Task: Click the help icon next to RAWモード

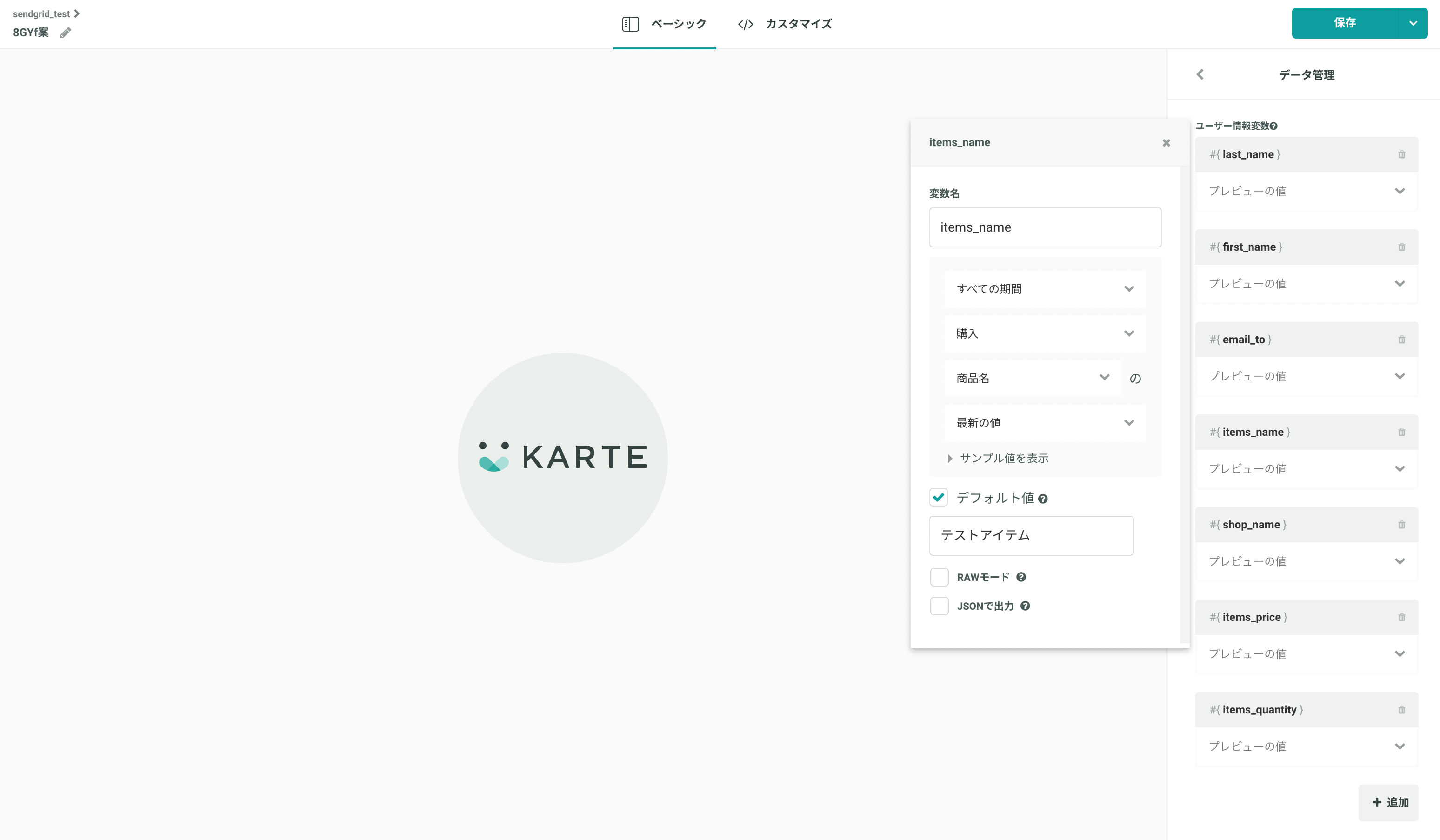Action: [1021, 577]
